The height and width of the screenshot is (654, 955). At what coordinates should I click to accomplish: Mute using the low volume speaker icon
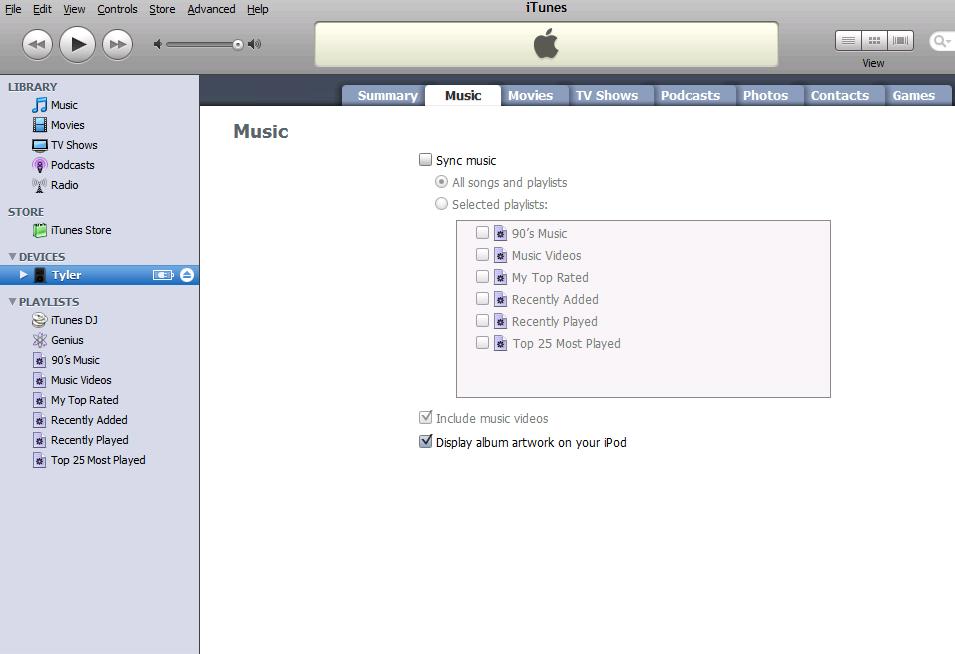pyautogui.click(x=158, y=44)
